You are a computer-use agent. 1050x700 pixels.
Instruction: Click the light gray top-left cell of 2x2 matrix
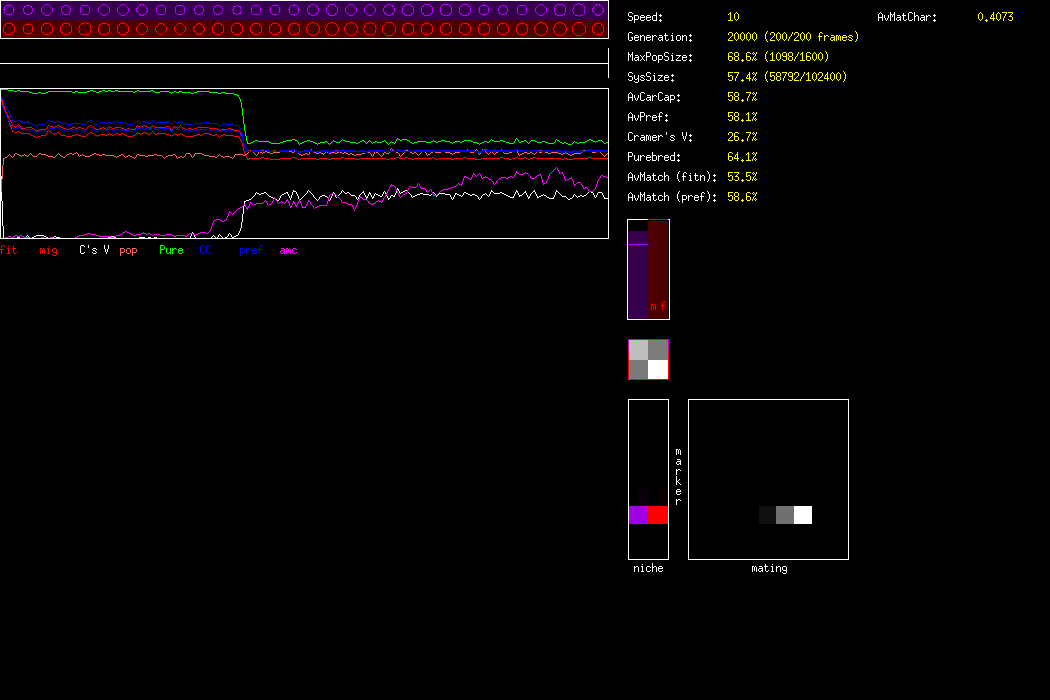point(639,350)
